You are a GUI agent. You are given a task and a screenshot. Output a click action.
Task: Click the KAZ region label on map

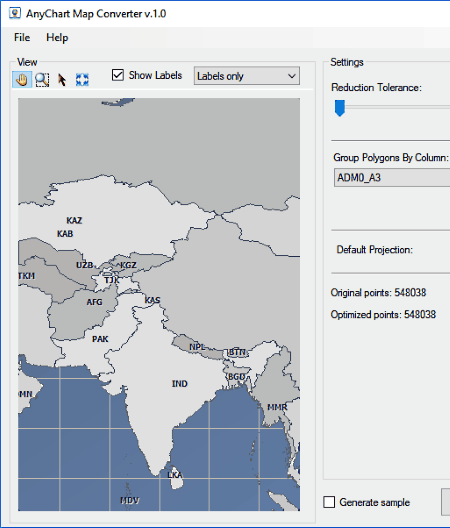pos(74,220)
